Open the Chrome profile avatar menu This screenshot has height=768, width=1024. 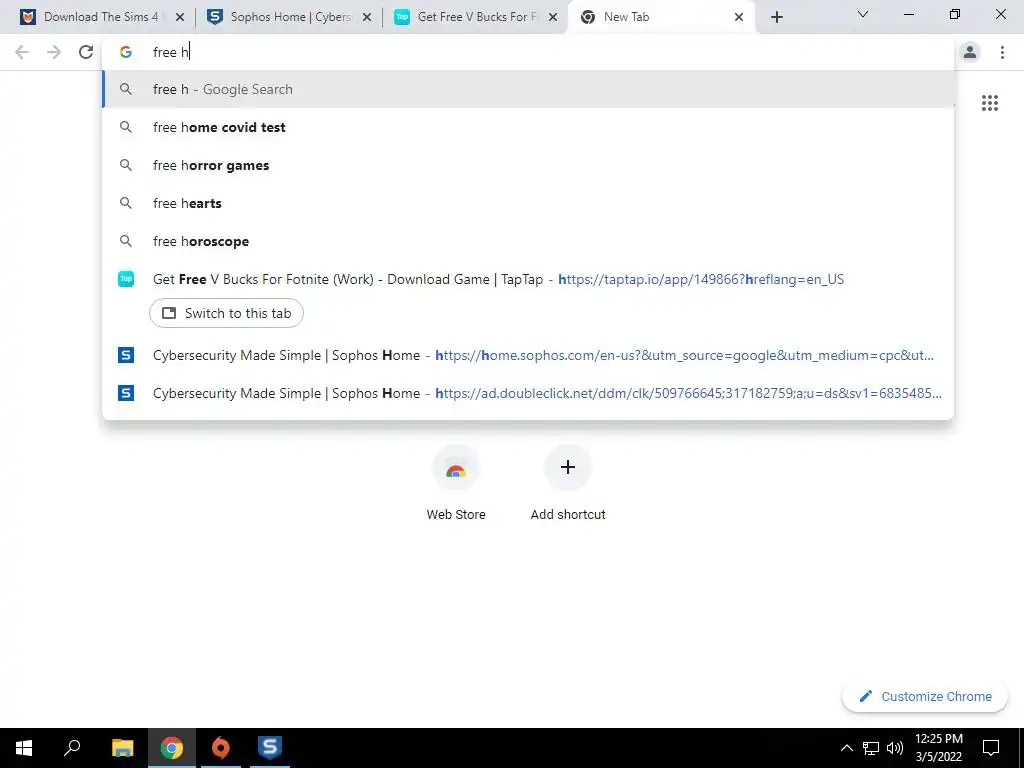[970, 52]
